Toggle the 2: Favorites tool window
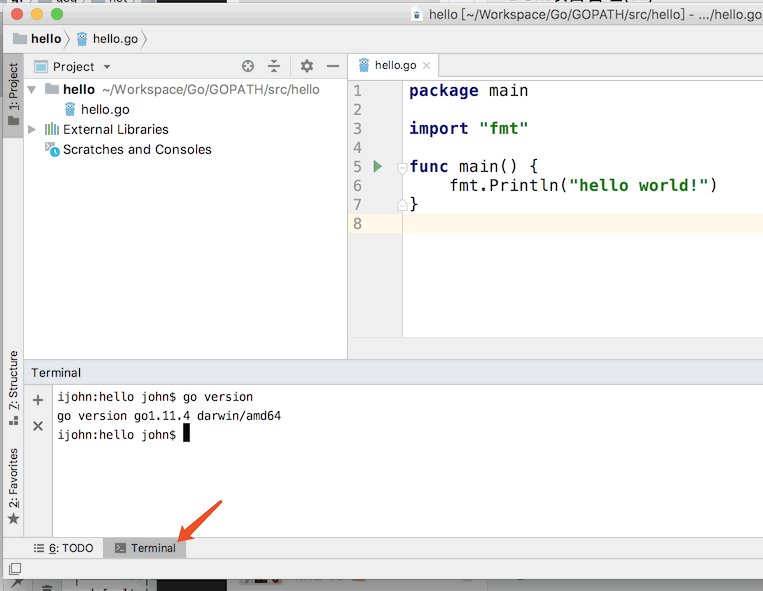Viewport: 763px width, 591px height. (13, 485)
